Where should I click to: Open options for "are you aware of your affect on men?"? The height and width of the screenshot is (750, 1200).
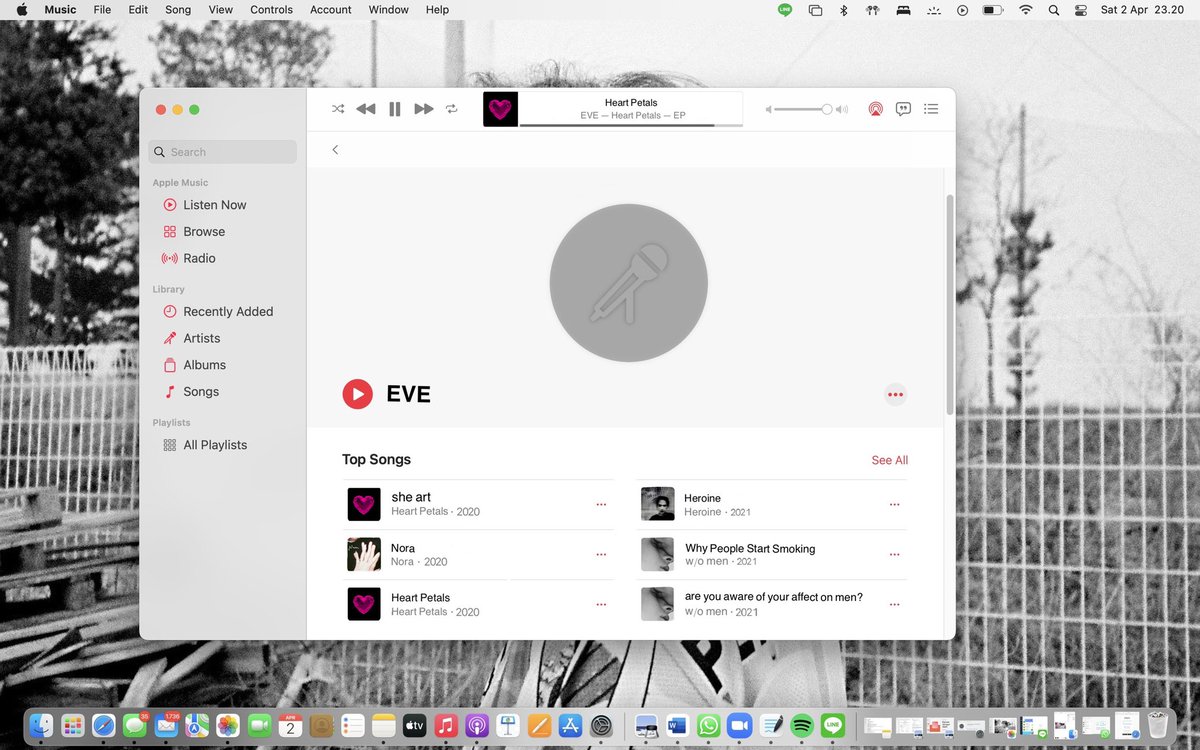pos(894,604)
